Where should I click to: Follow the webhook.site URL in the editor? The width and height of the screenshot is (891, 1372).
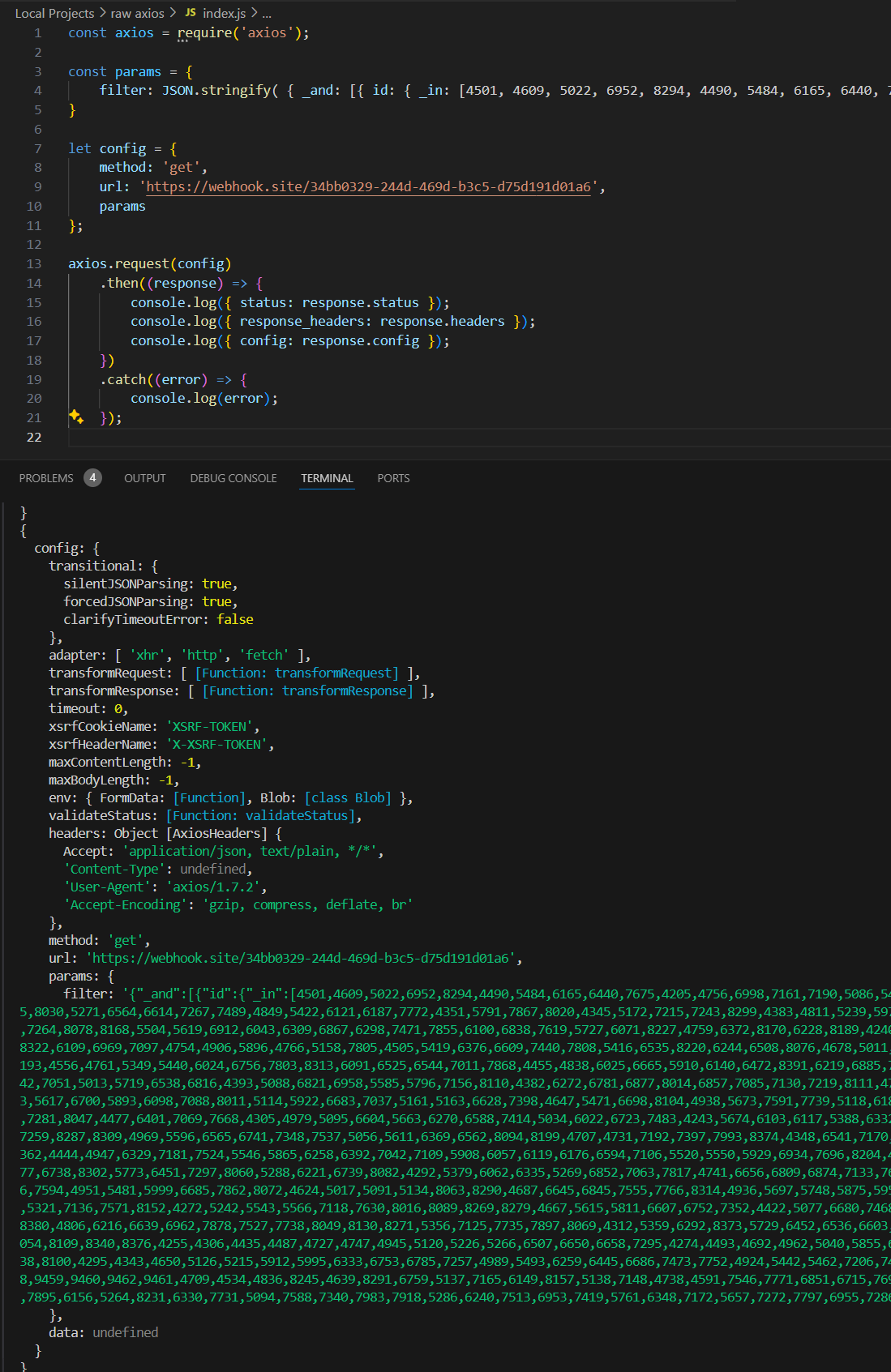tap(368, 187)
